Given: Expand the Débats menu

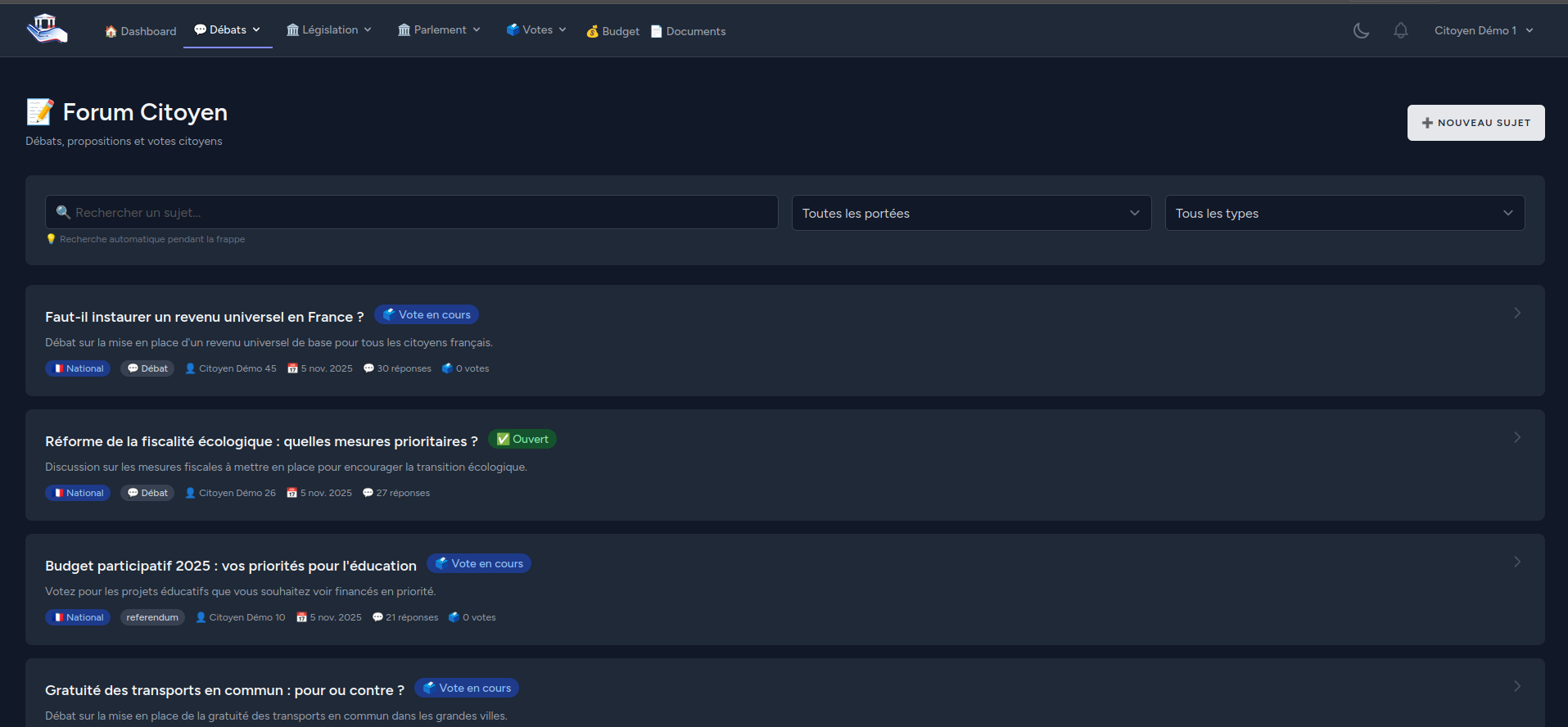Looking at the screenshot, I should point(228,29).
